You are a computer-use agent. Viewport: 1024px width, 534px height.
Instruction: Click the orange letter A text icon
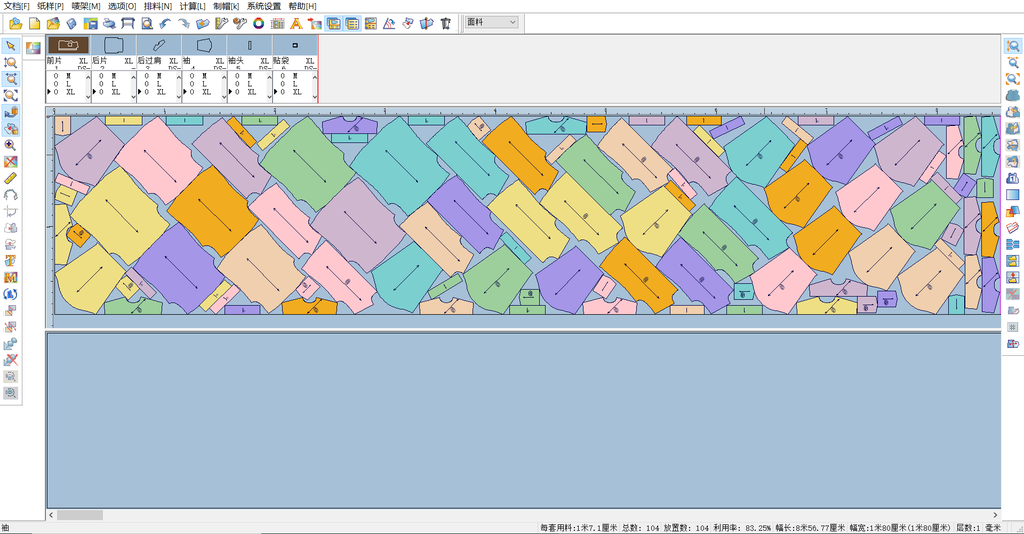[296, 22]
